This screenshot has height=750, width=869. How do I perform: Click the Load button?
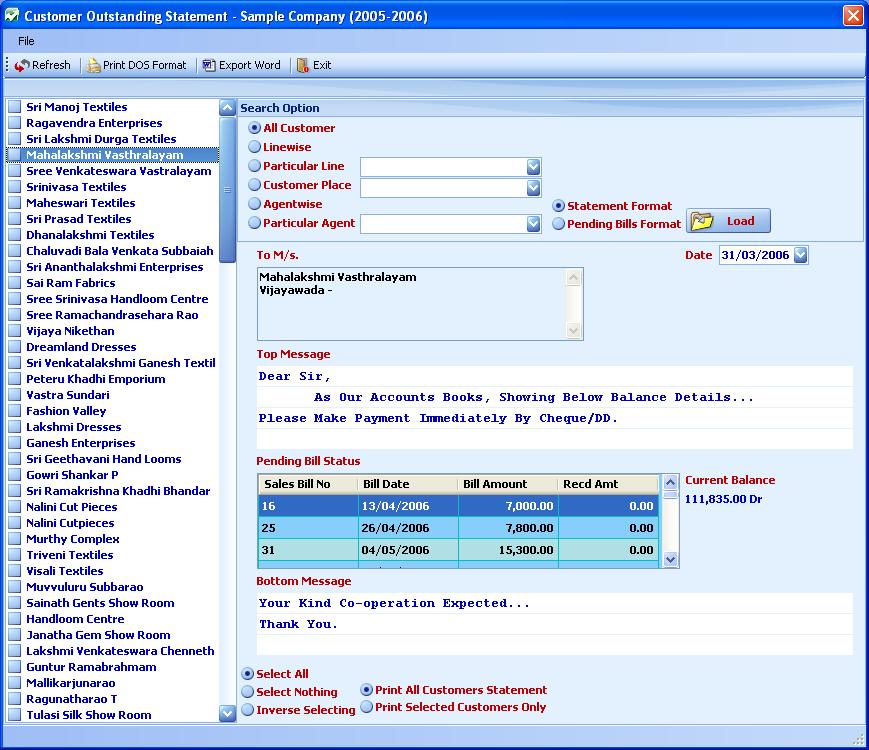pos(728,221)
